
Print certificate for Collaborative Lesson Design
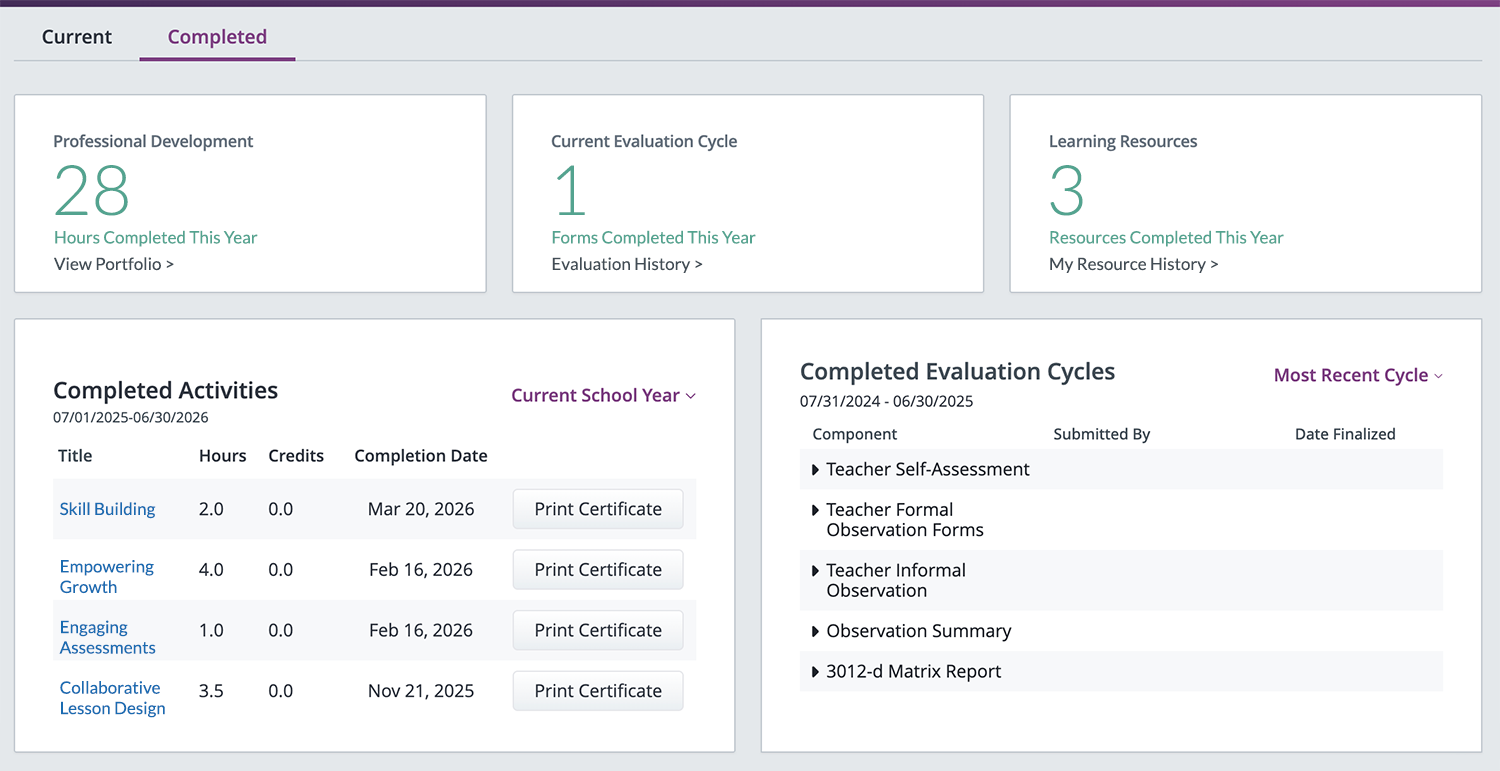(x=597, y=691)
